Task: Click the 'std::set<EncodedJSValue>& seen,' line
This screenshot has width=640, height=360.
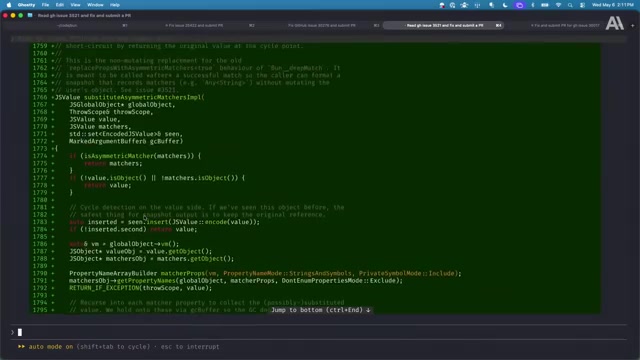Action: 126,134
